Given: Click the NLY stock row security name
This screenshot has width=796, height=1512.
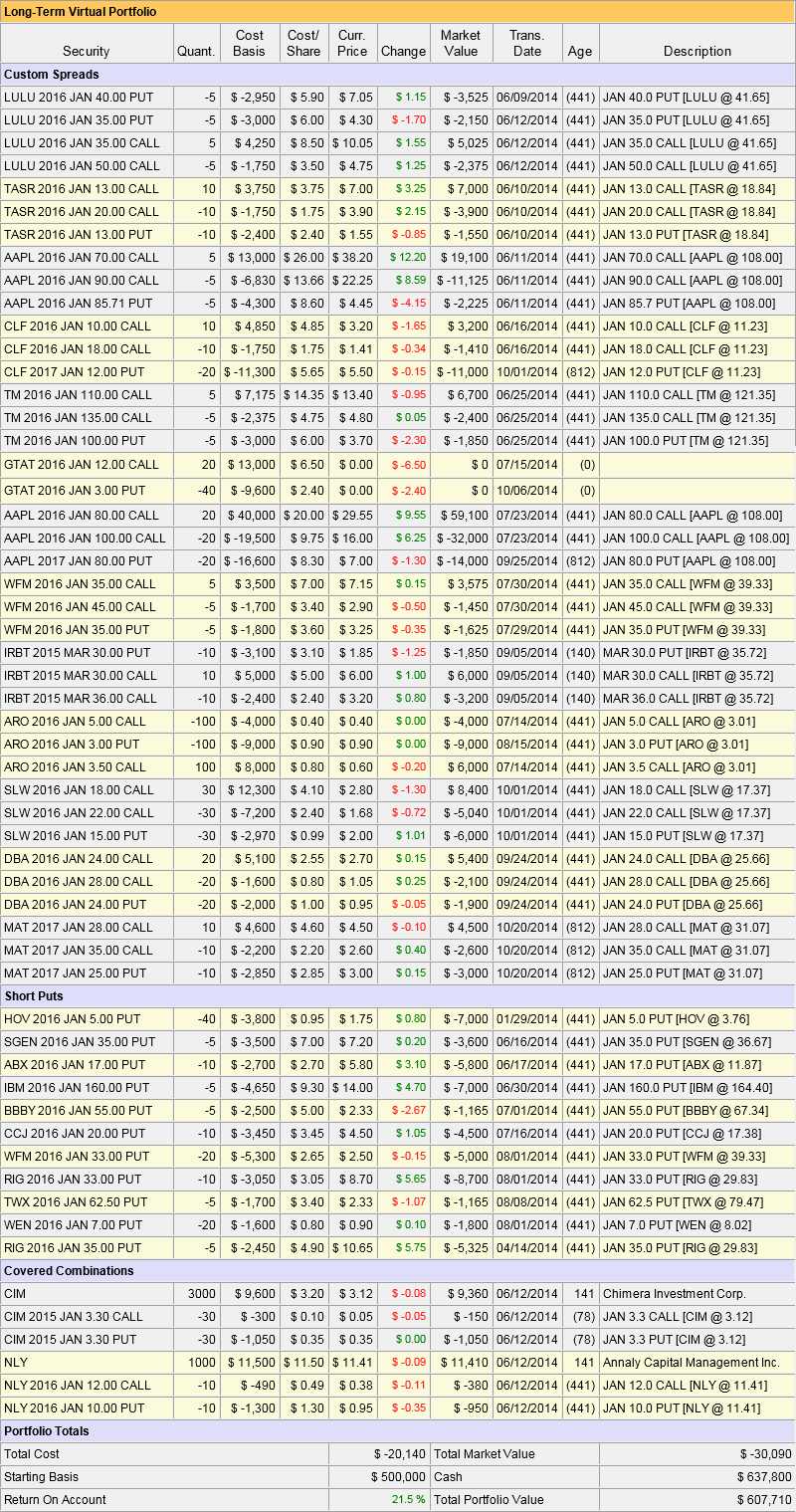Looking at the screenshot, I should coord(16,1363).
